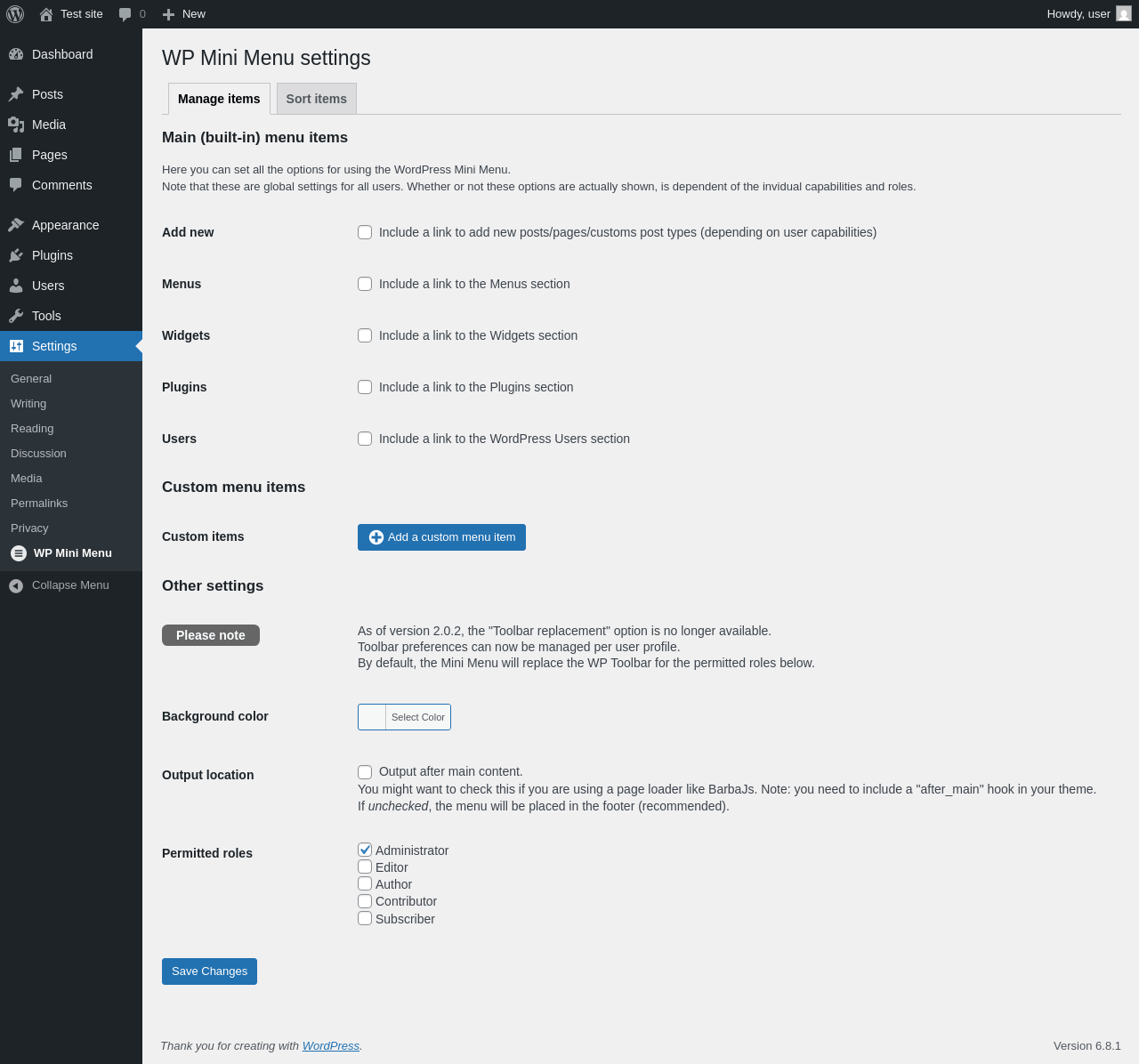Click the user avatar beside Howdy, user

(1124, 13)
